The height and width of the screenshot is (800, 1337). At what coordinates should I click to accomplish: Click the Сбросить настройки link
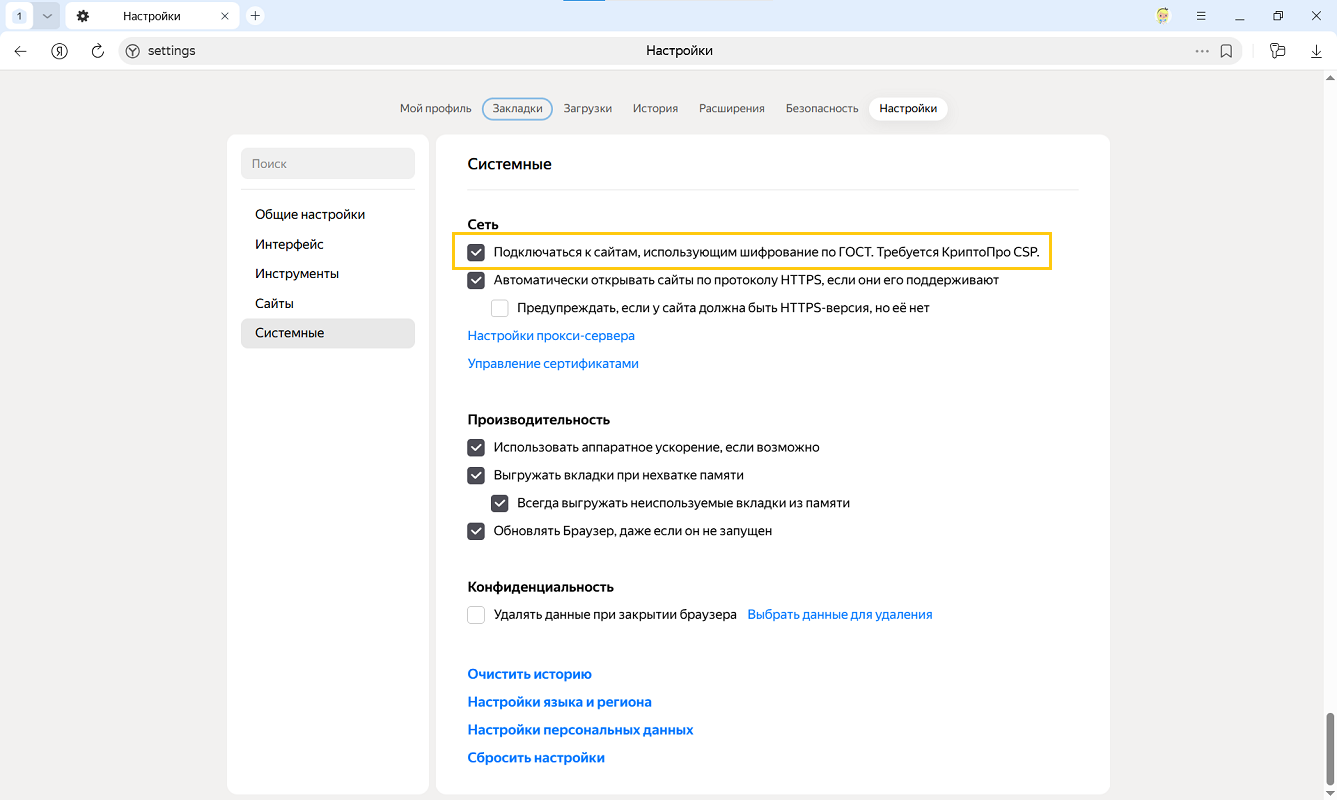pyautogui.click(x=536, y=758)
